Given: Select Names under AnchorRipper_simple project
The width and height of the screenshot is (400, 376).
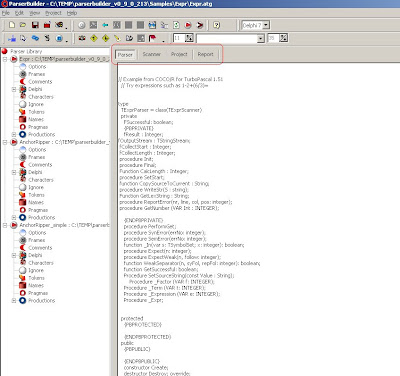Looking at the screenshot, I should (36, 285).
